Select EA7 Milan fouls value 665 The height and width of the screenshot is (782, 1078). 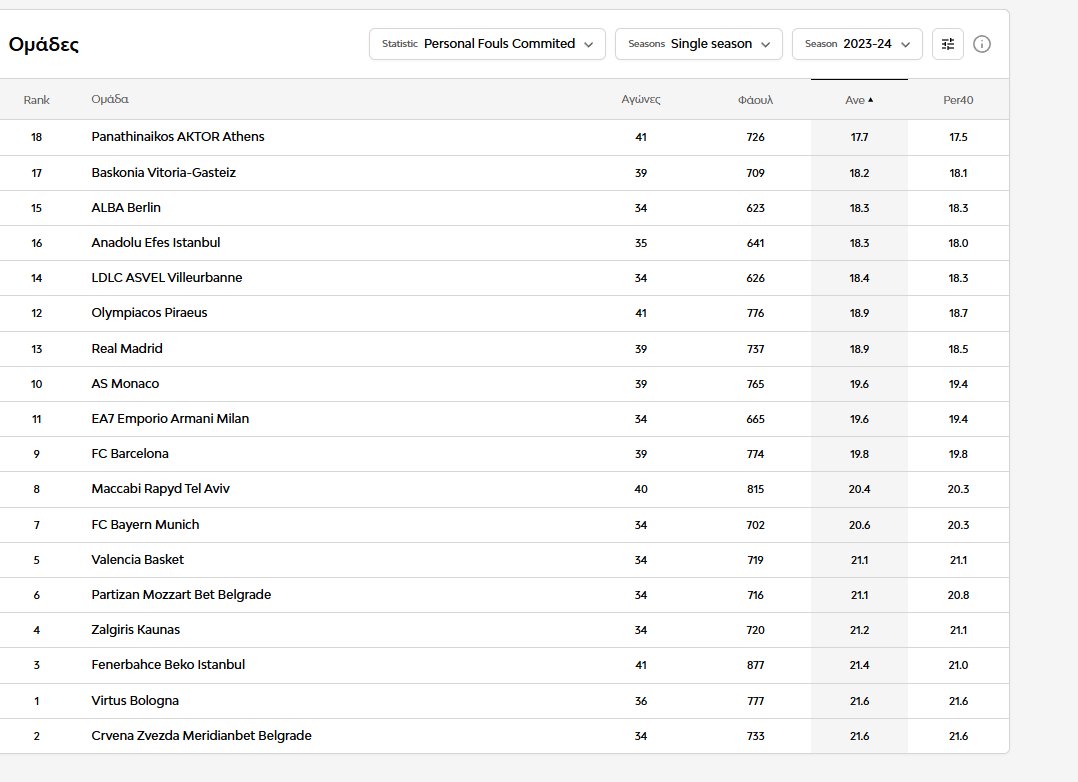coord(755,419)
